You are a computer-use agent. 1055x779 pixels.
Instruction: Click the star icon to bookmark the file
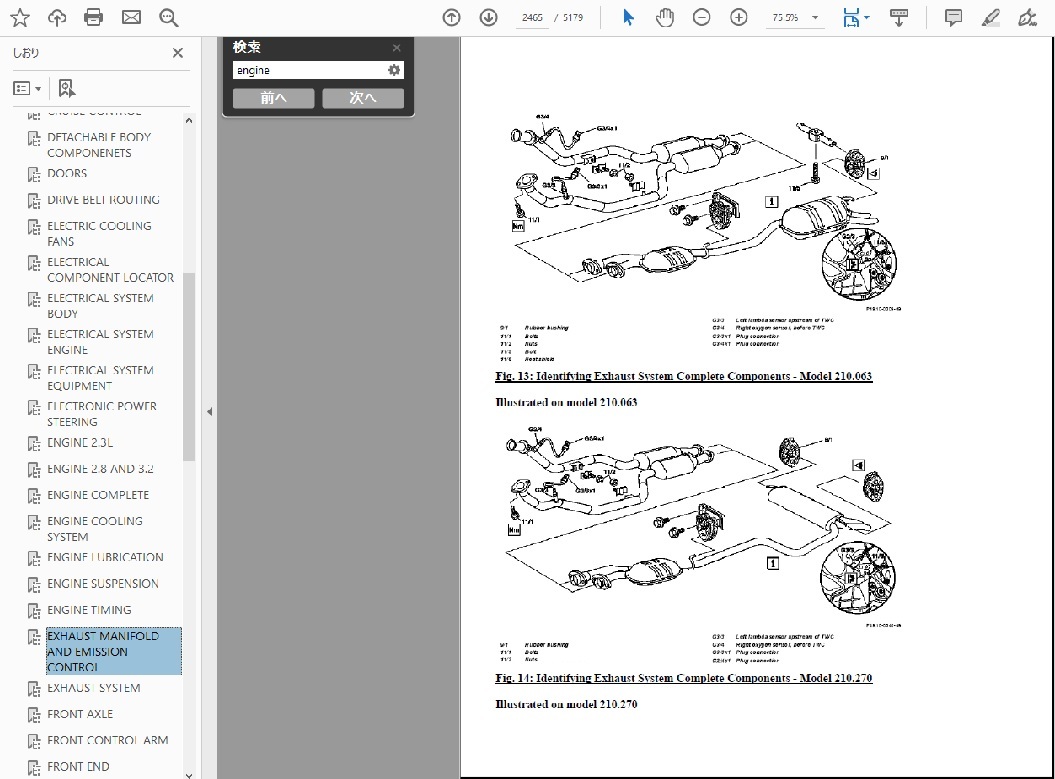pyautogui.click(x=20, y=17)
